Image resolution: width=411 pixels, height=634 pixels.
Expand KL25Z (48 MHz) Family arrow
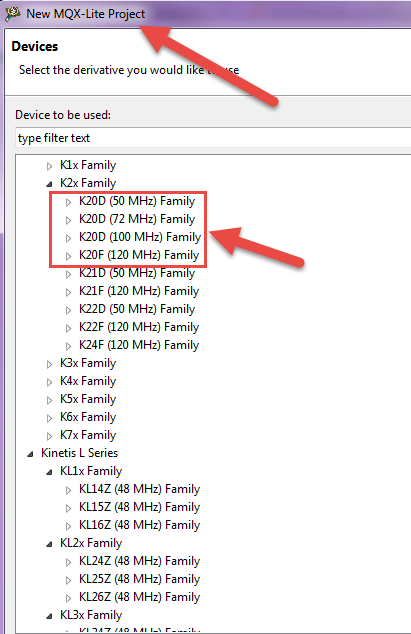[68, 580]
